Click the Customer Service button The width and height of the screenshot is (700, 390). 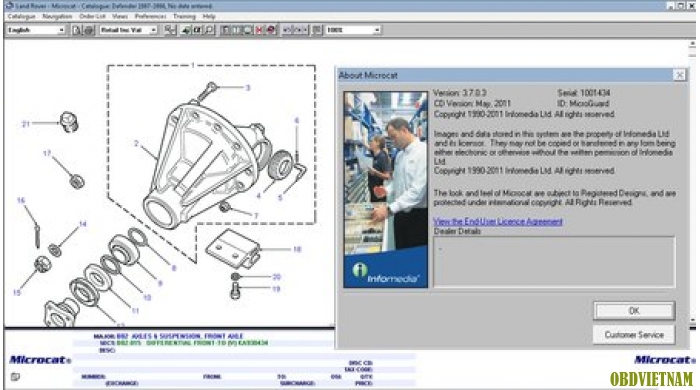[x=634, y=335]
